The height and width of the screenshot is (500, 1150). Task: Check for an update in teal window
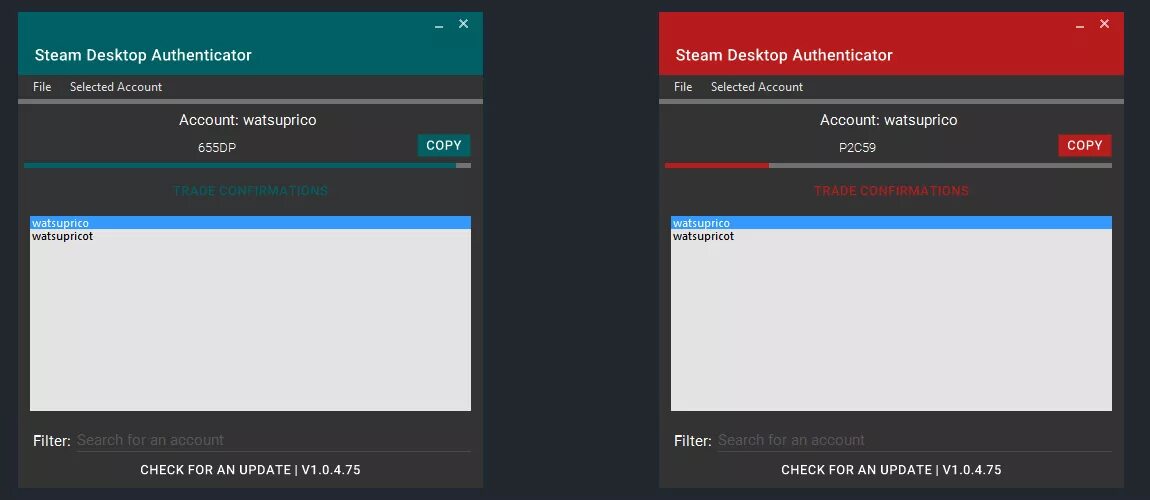250,469
